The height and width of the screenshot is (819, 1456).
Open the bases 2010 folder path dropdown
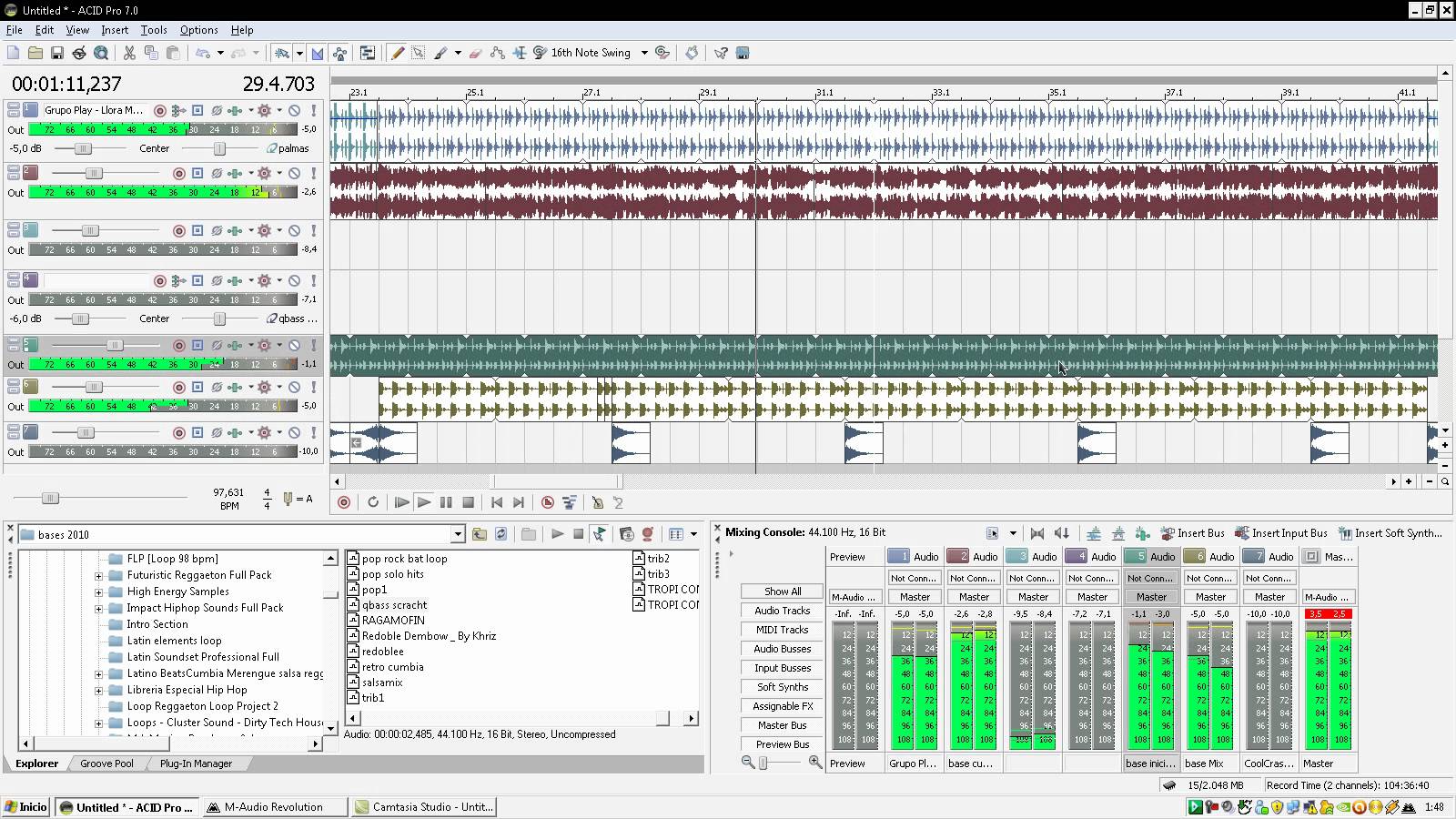458,535
